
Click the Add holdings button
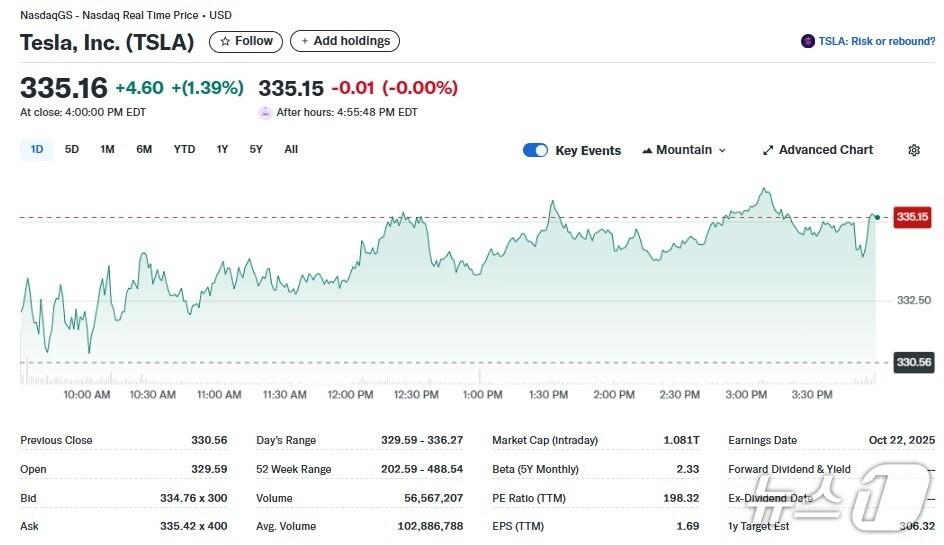coord(345,41)
